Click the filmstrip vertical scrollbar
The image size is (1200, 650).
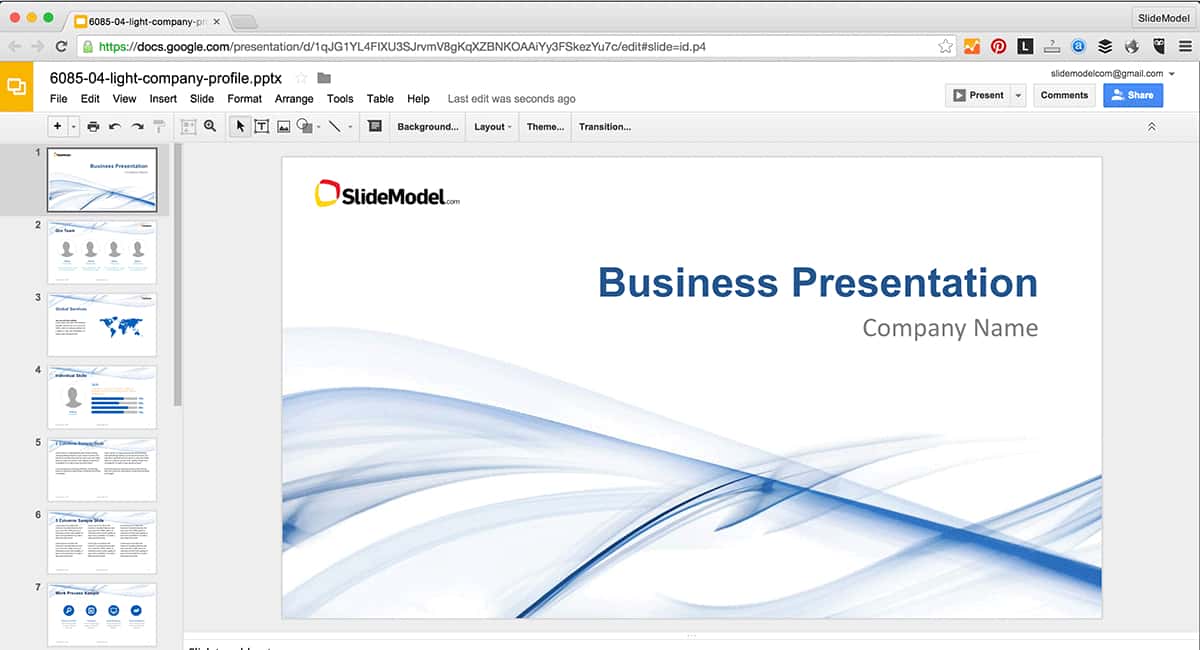tap(178, 274)
